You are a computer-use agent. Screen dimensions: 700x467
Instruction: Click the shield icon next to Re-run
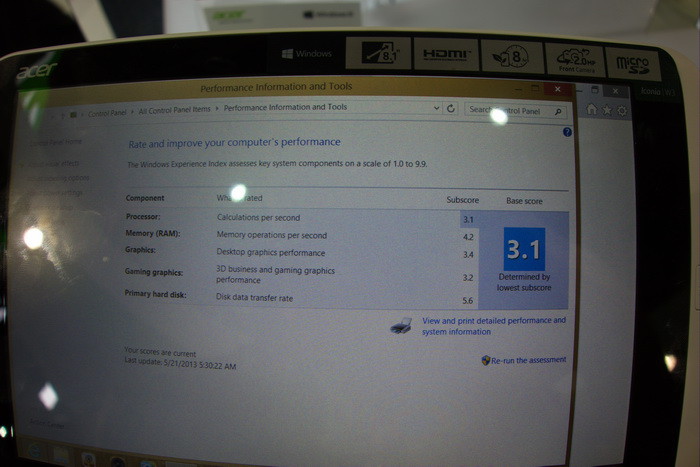tap(485, 360)
